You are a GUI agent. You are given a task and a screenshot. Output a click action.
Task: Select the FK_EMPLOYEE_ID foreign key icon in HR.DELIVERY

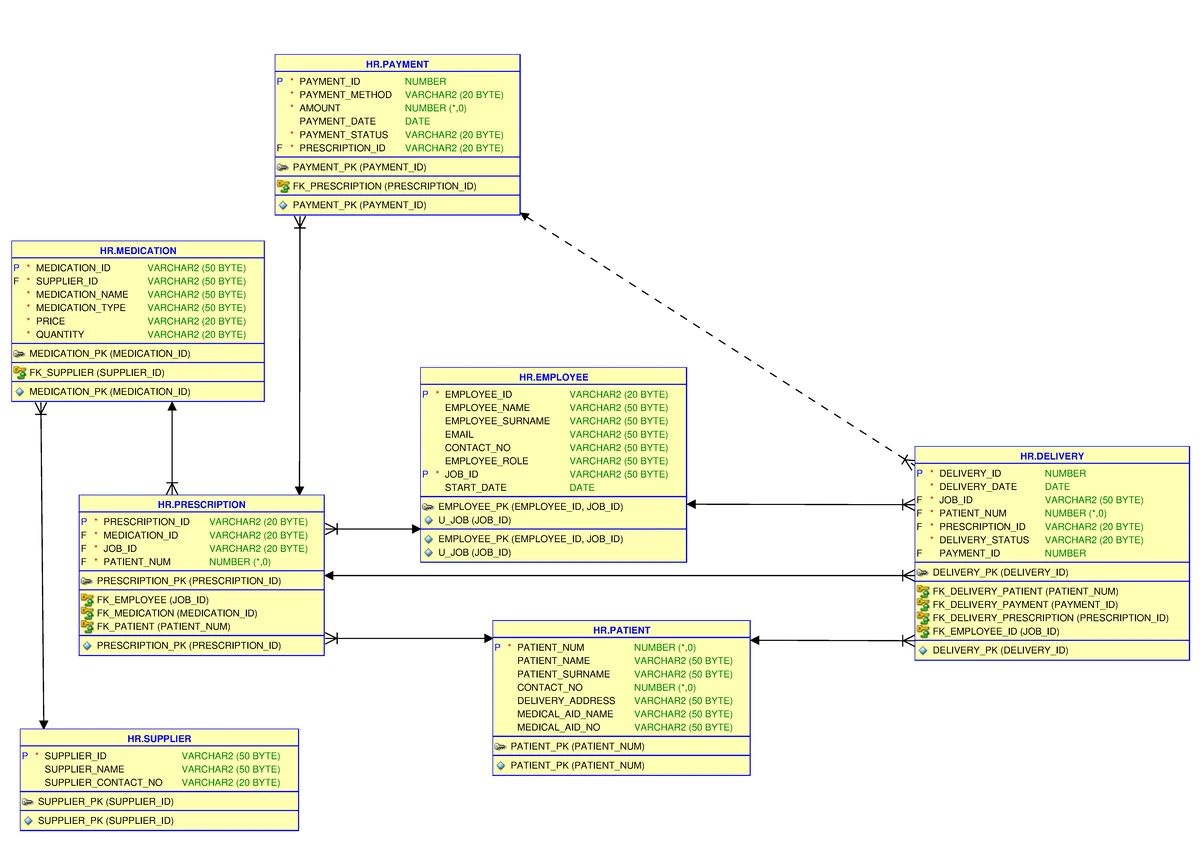coord(923,631)
